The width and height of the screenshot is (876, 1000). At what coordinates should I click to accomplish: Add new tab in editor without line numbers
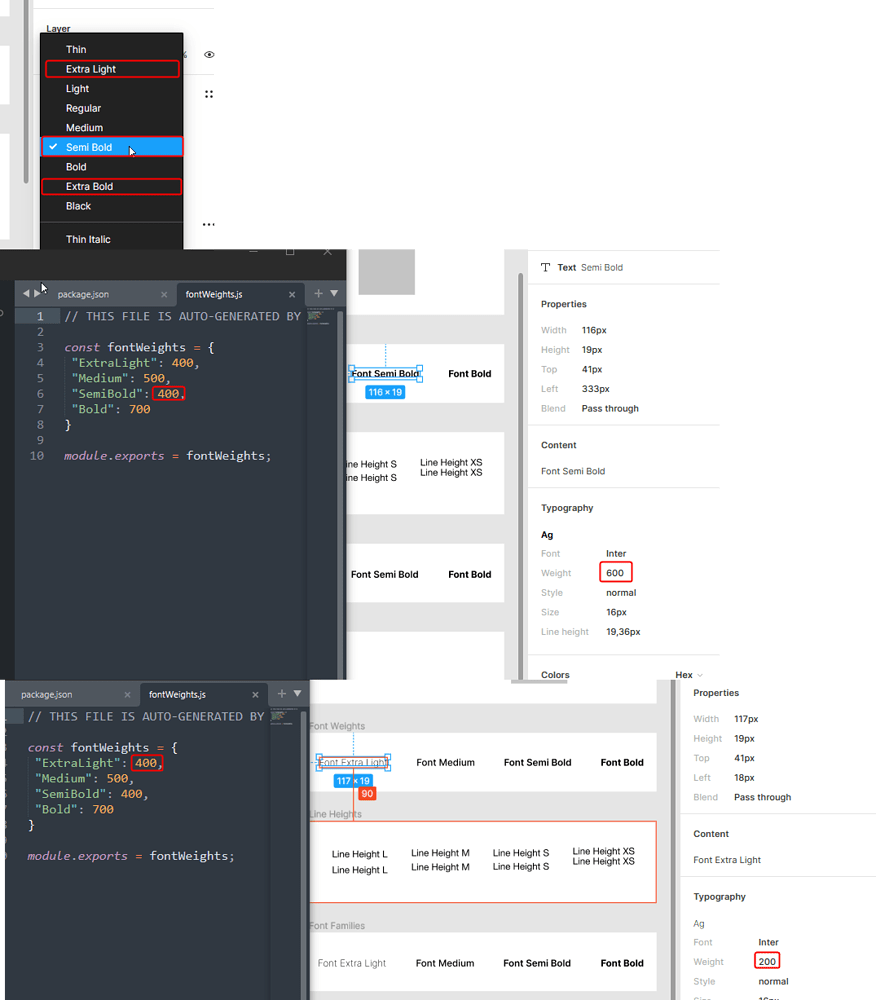point(282,693)
